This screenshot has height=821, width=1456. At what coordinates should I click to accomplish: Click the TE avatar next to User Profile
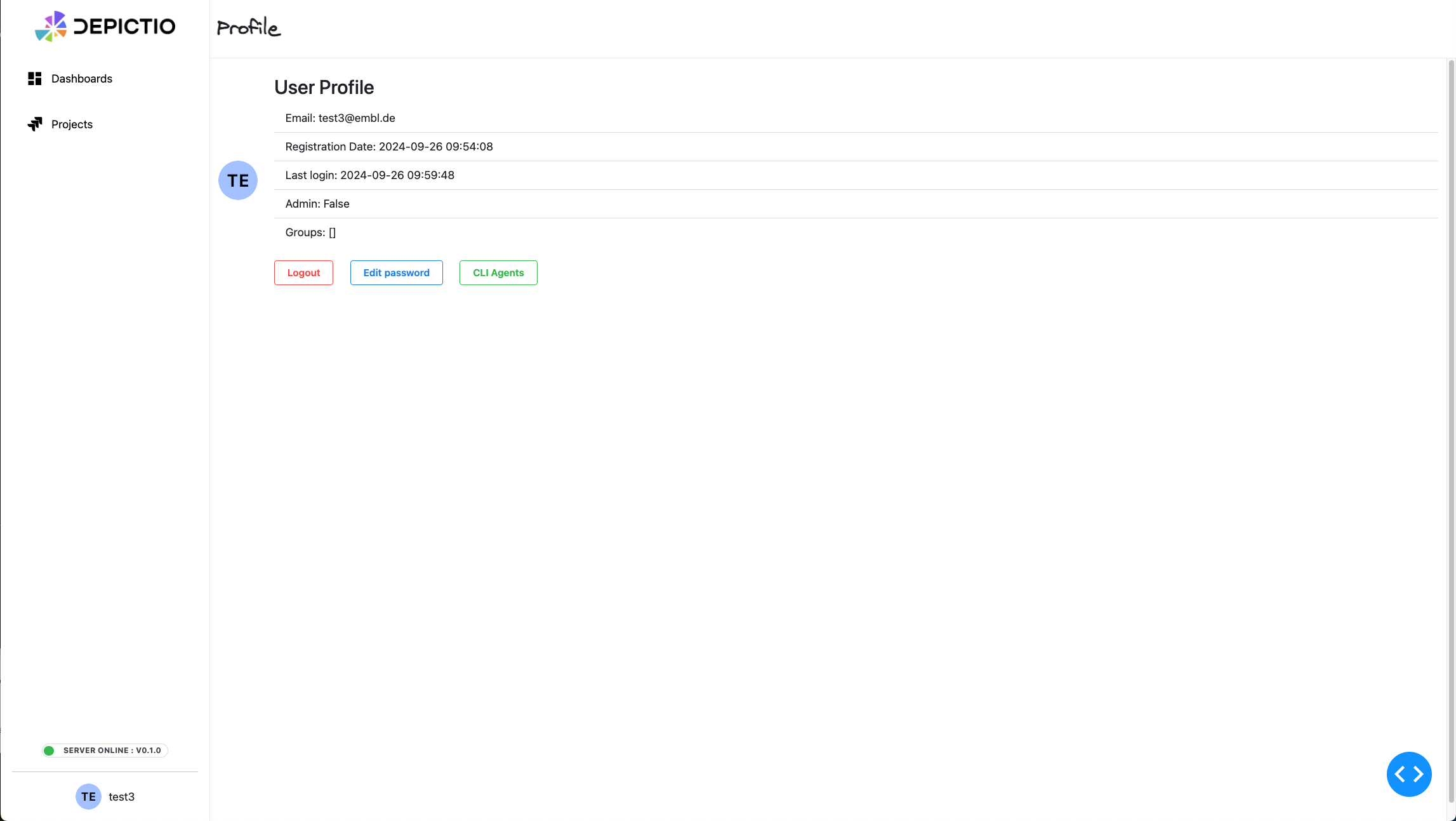pyautogui.click(x=238, y=180)
